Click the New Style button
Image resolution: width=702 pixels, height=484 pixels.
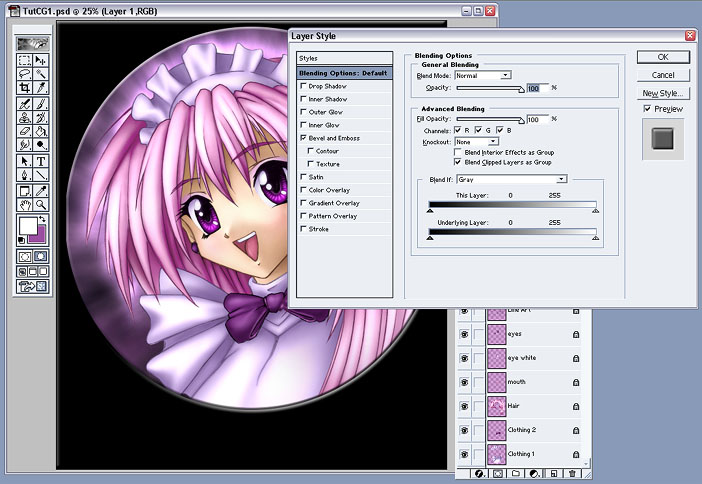coord(663,93)
